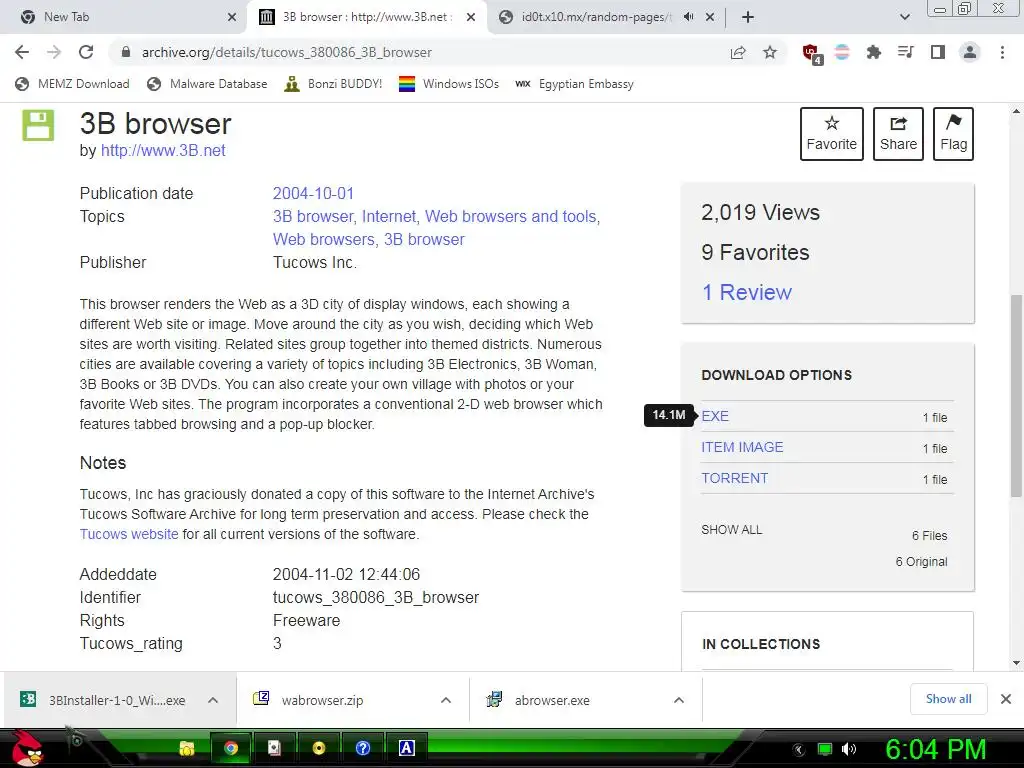The width and height of the screenshot is (1024, 768).
Task: Close the id0t.x10.mx tab
Action: tap(710, 17)
